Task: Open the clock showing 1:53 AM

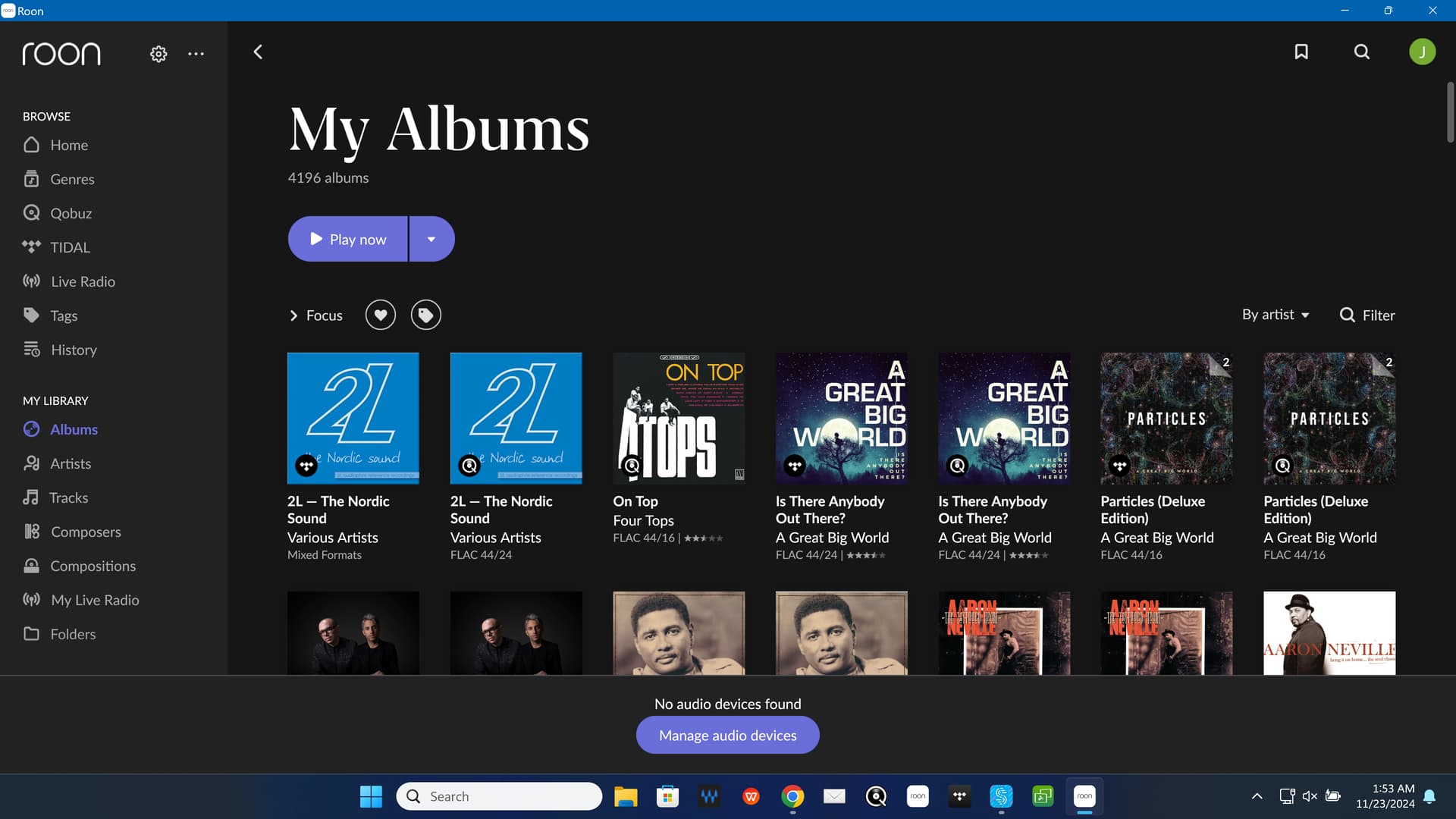Action: 1385,796
